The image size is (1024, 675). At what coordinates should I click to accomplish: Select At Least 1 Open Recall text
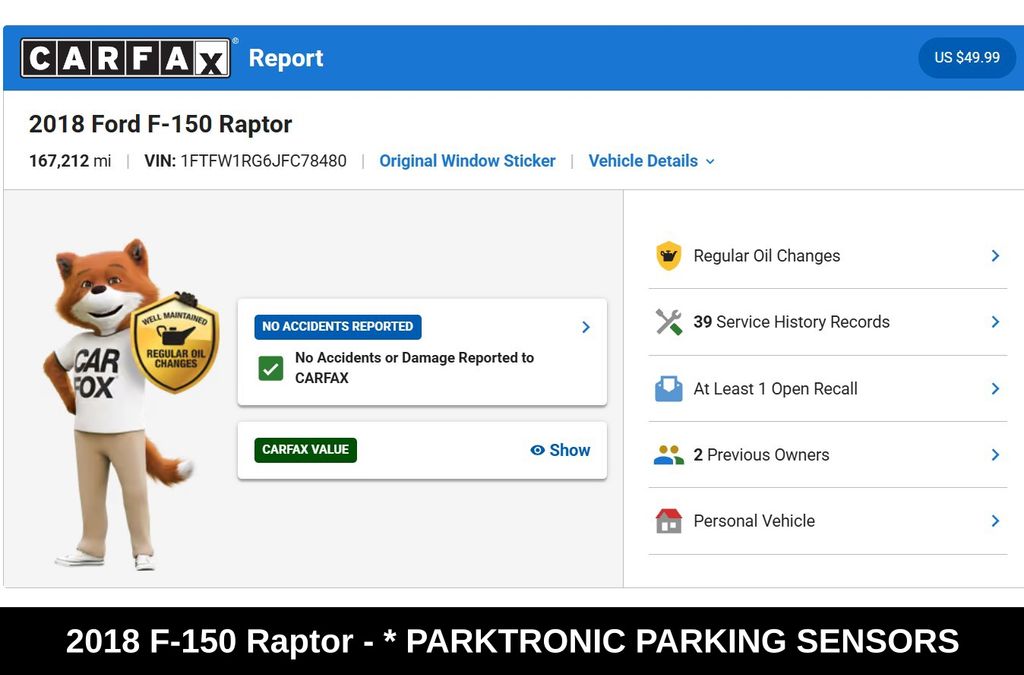775,388
